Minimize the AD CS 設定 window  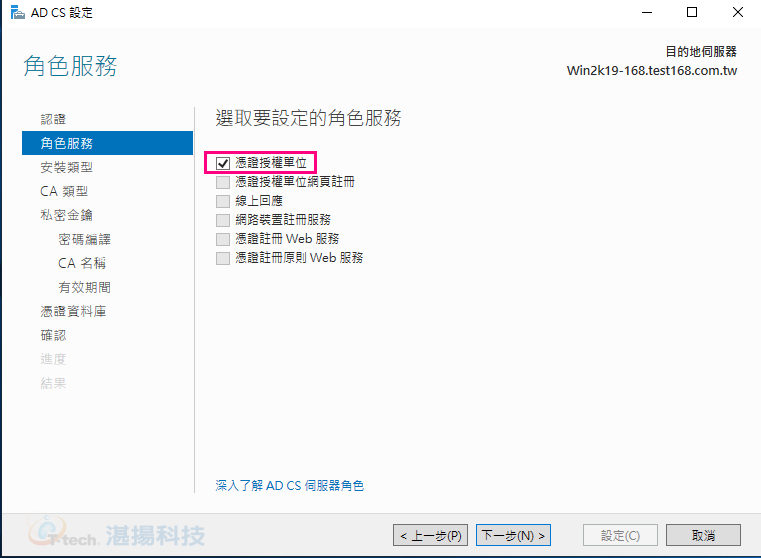pos(647,12)
